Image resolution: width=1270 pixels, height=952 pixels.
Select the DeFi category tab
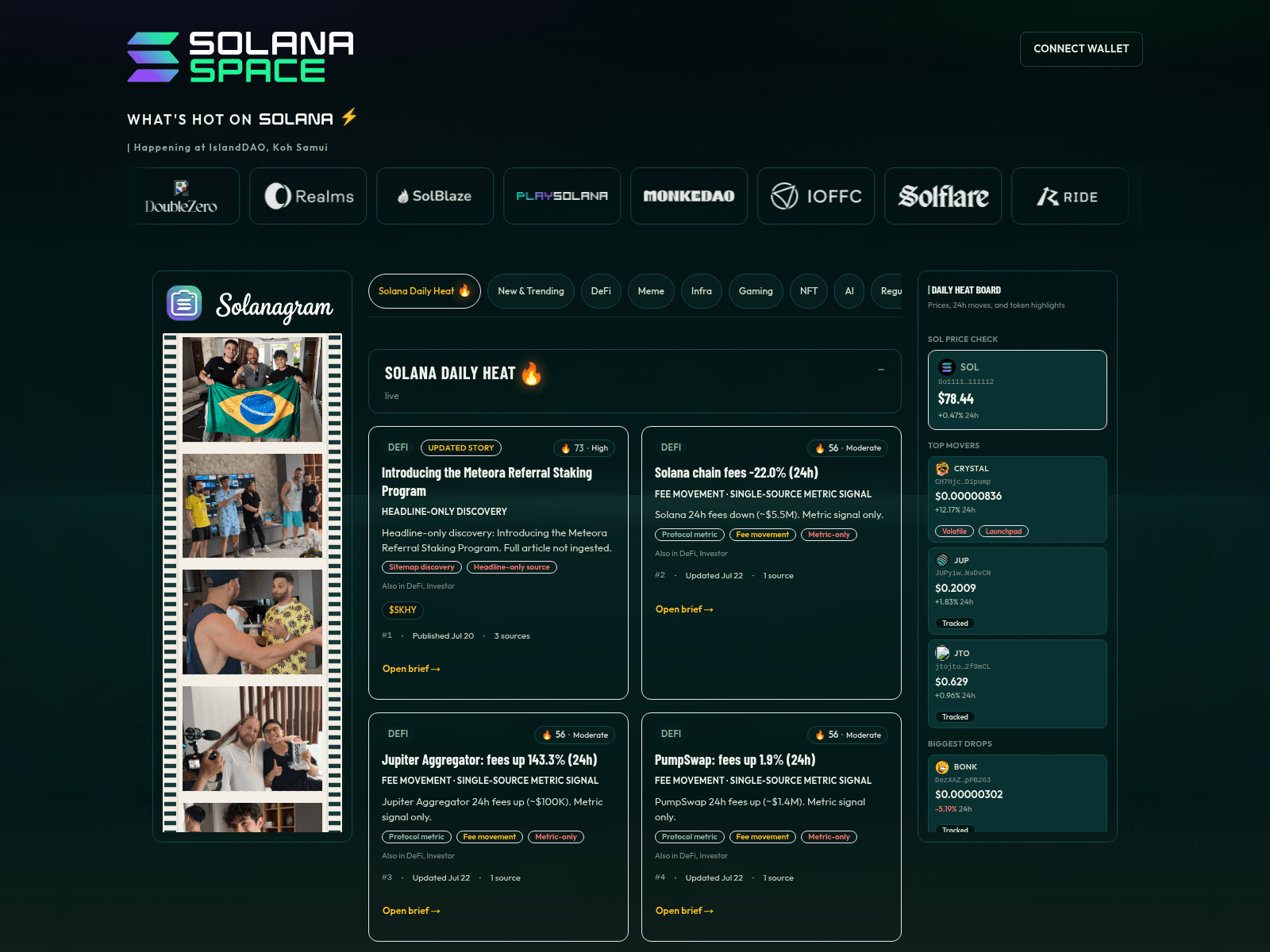point(601,291)
